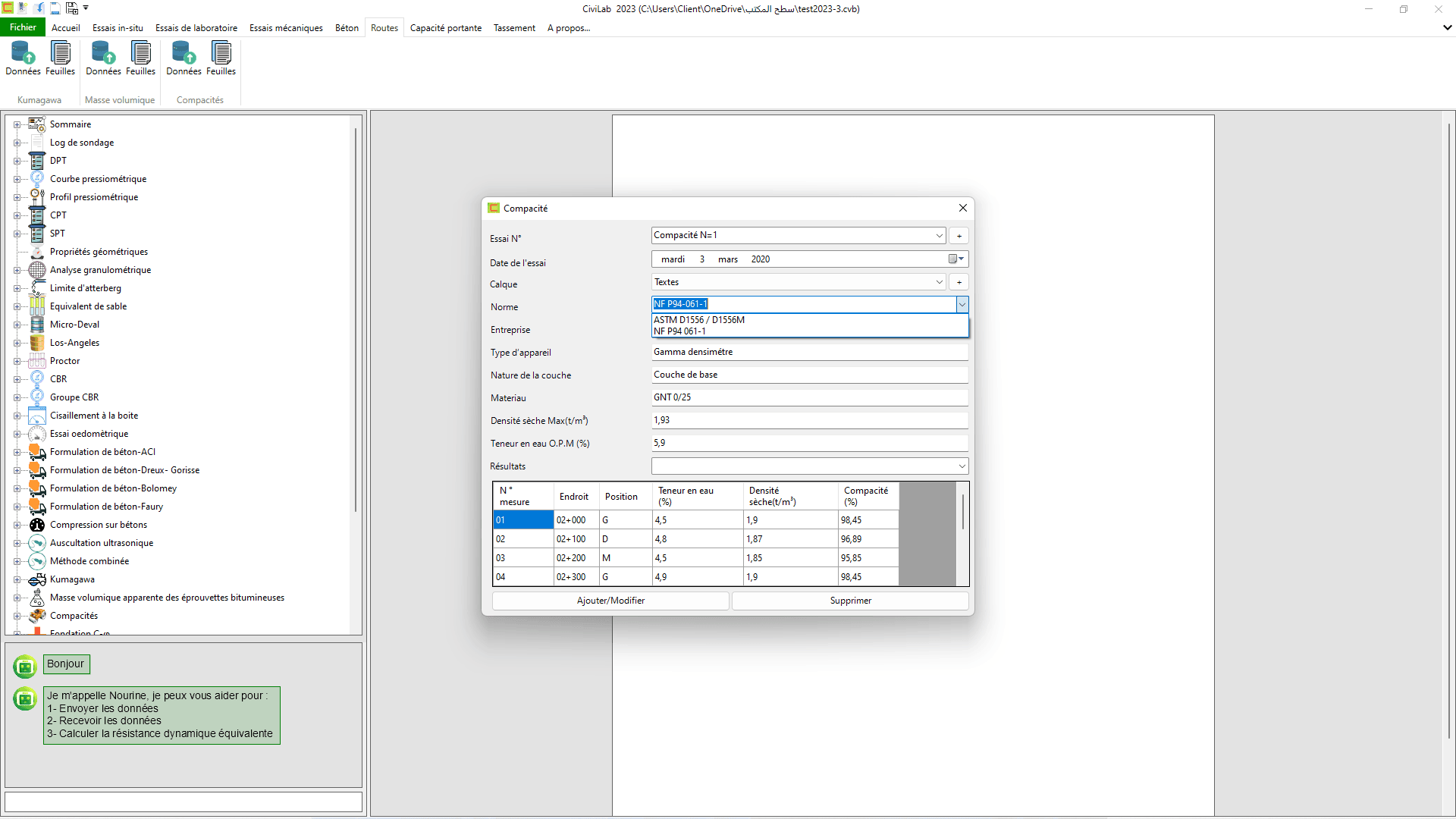Select the 02+200 Endroit cell
Screen dimensions: 1456x819
coord(576,558)
